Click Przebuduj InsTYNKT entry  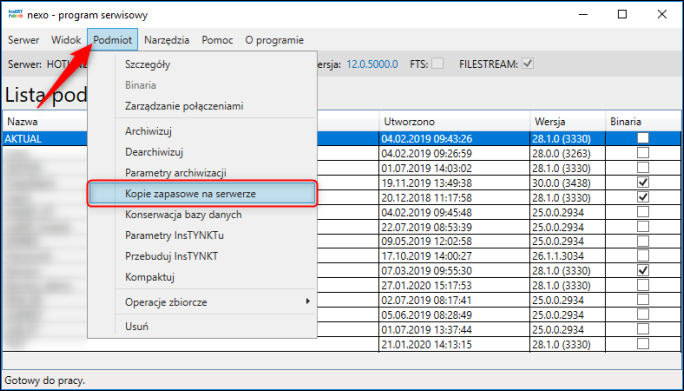pos(202,256)
